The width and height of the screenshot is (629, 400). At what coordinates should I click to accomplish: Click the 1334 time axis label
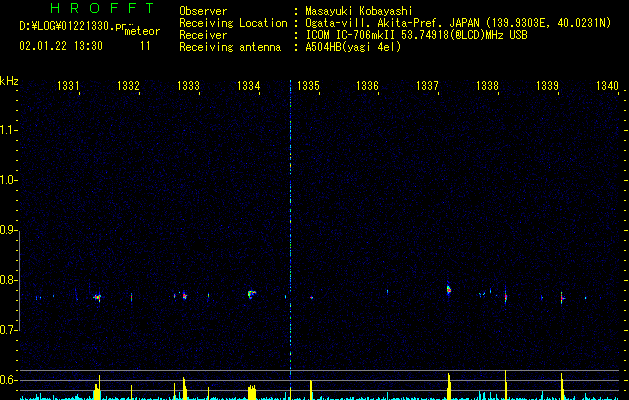point(248,86)
